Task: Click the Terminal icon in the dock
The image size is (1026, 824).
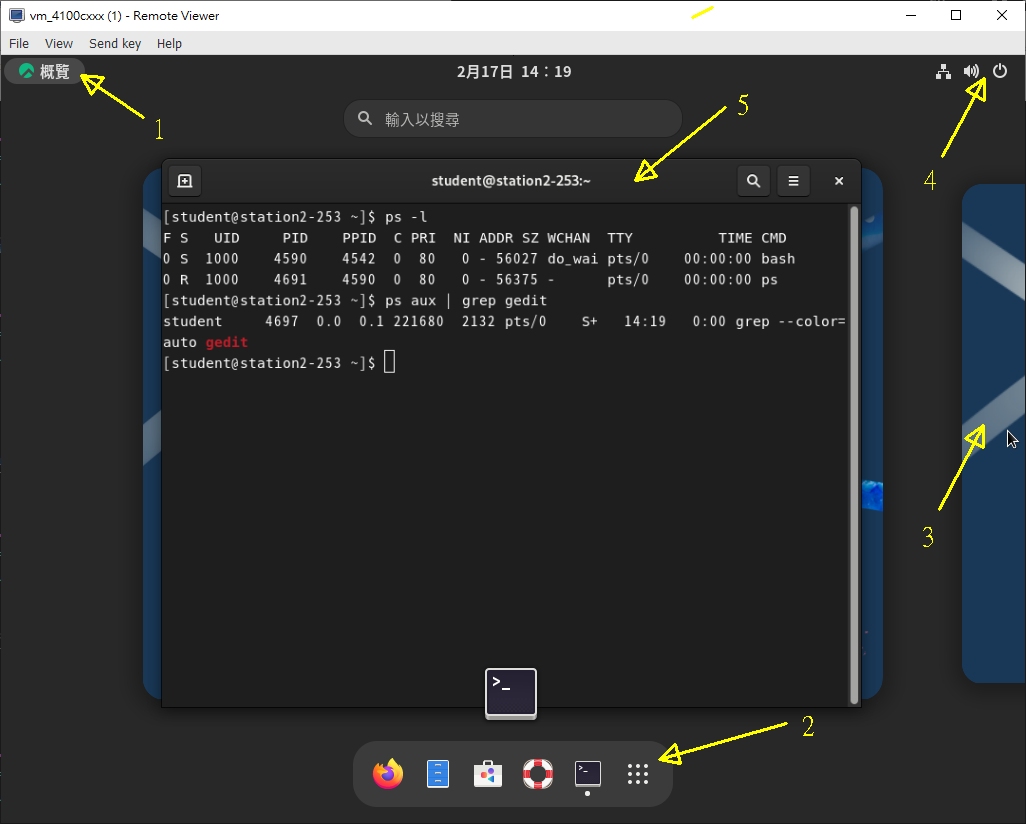Action: (588, 774)
